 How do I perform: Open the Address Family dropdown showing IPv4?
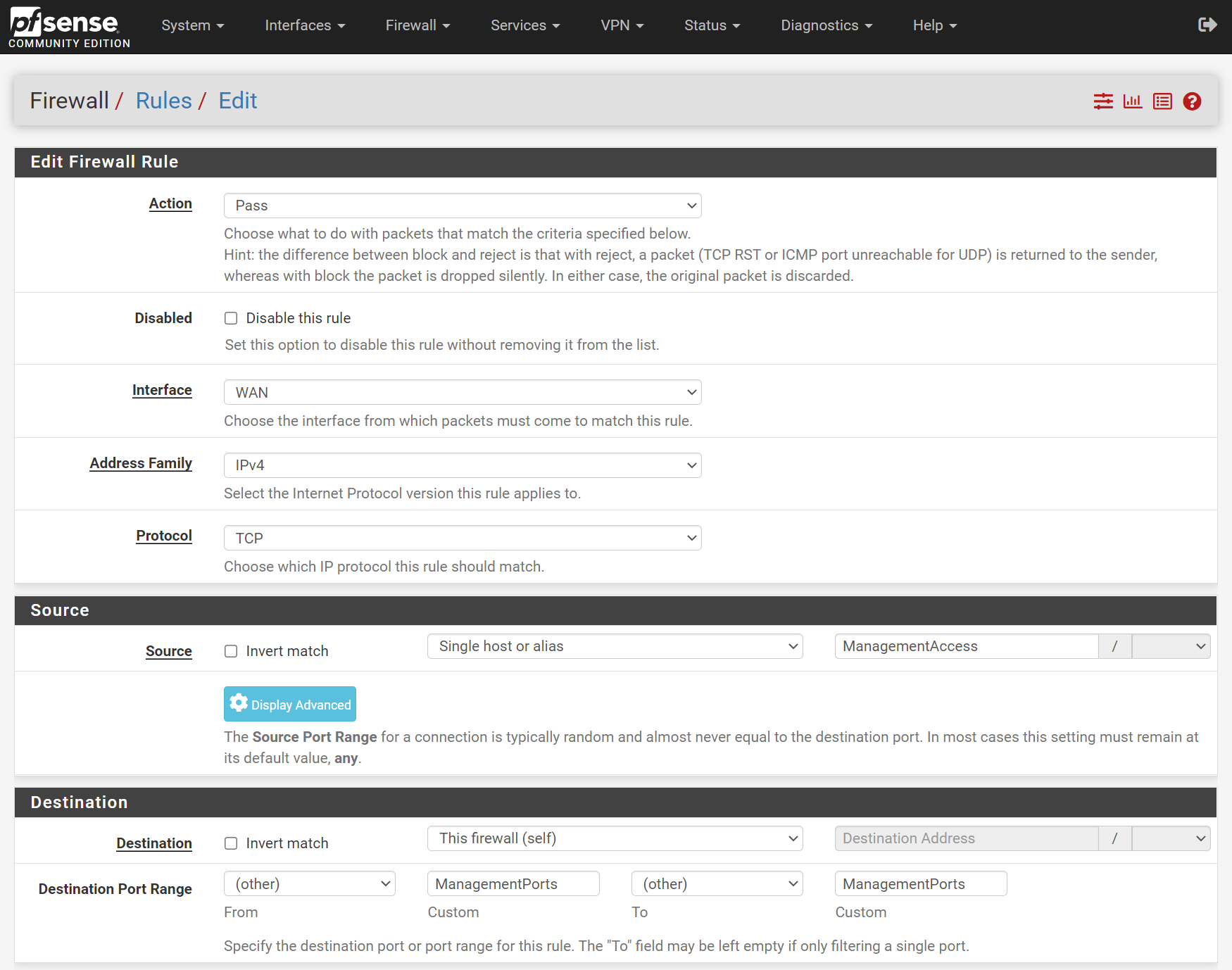coord(463,465)
